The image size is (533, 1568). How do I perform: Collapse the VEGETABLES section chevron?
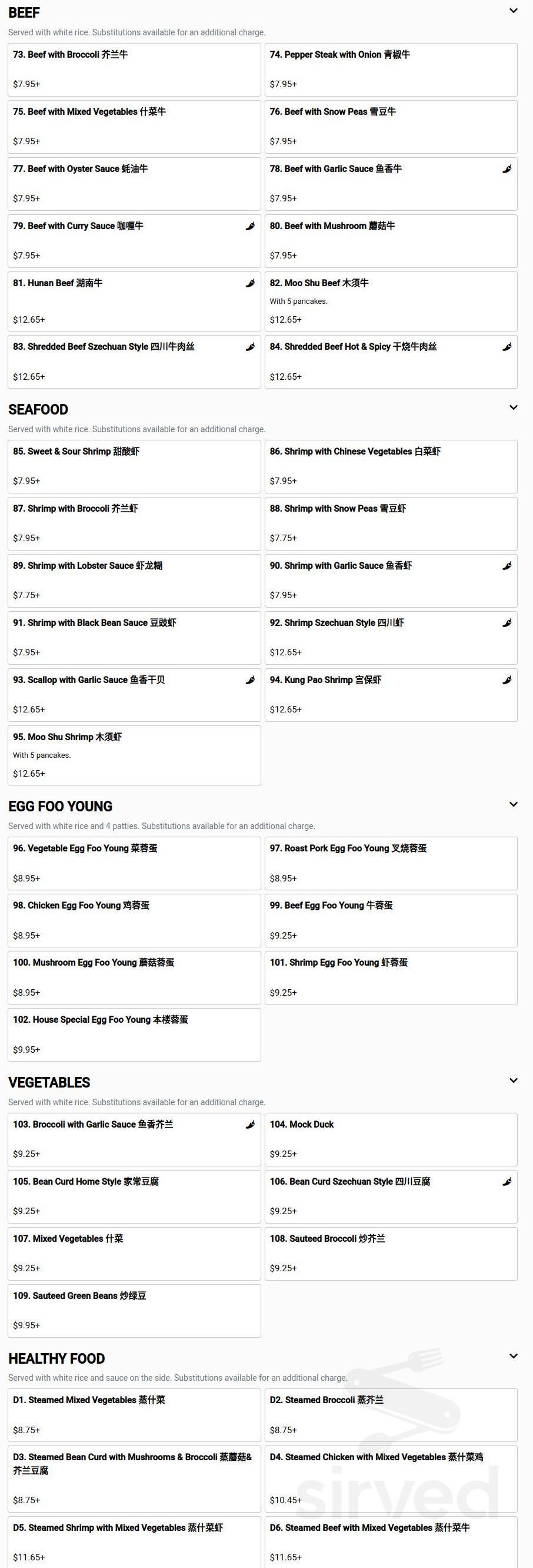click(x=514, y=1080)
